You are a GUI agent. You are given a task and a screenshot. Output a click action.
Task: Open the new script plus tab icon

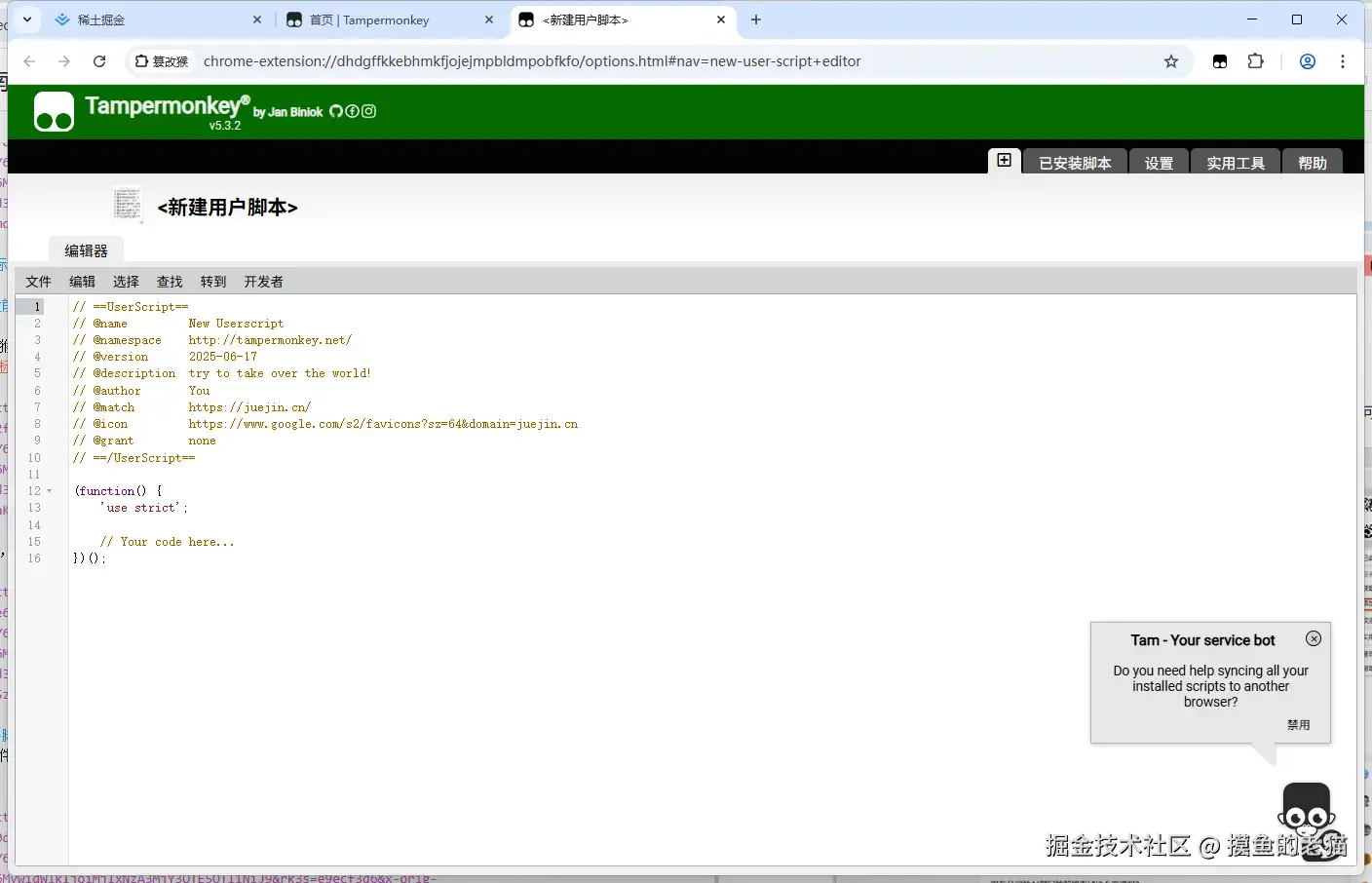[1004, 161]
